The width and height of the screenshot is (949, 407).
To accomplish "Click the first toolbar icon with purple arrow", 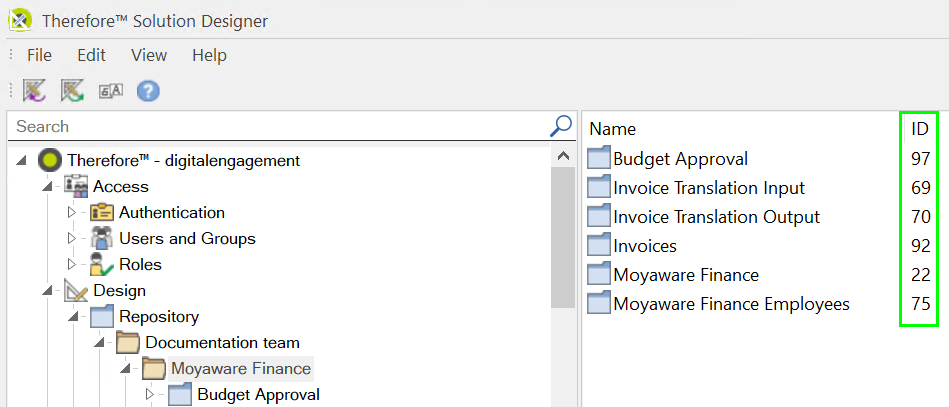I will [x=35, y=91].
